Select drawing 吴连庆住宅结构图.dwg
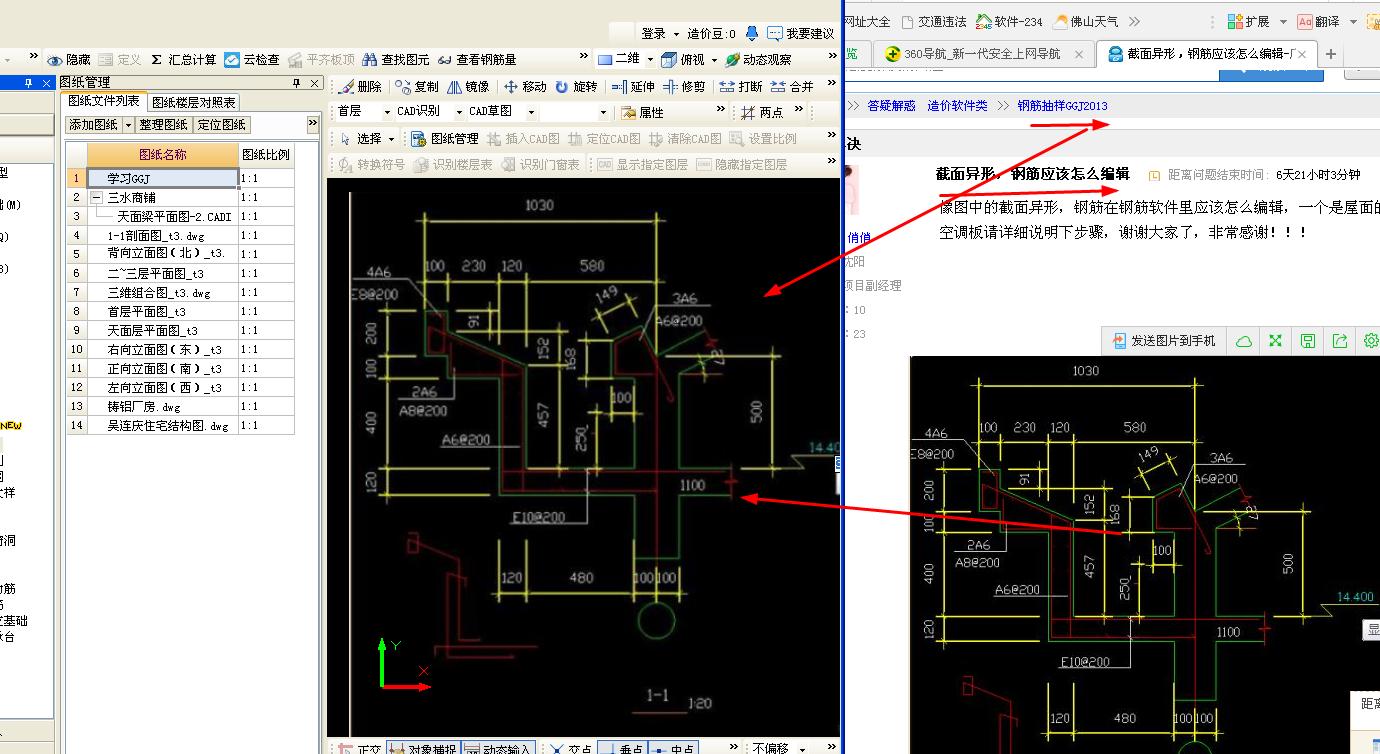The width and height of the screenshot is (1380, 754). tap(162, 426)
